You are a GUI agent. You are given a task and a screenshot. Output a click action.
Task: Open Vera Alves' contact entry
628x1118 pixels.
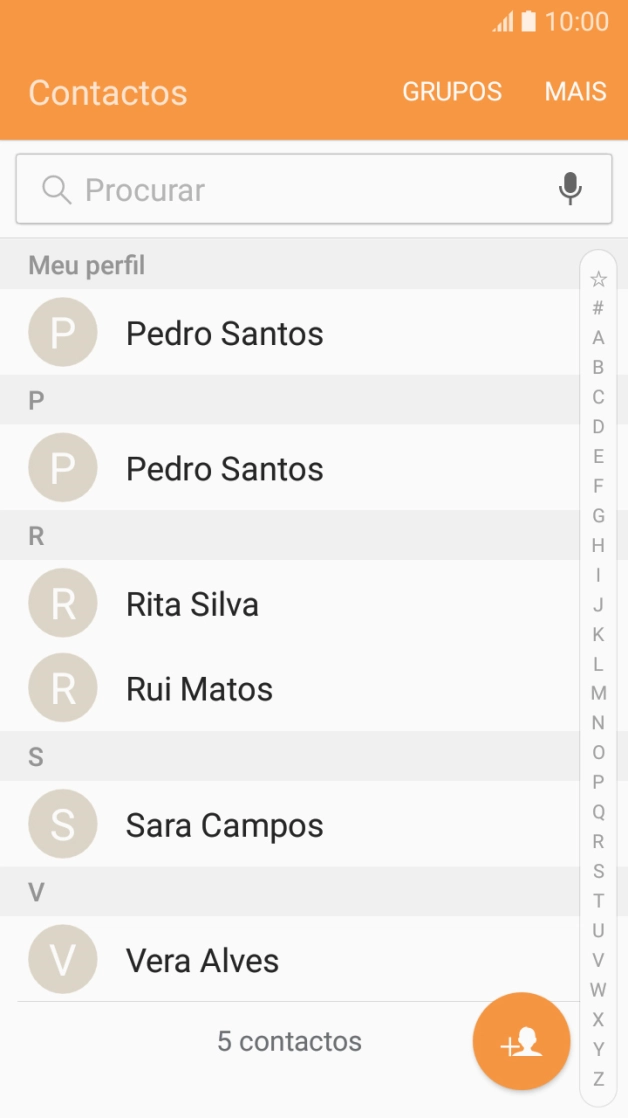[202, 960]
